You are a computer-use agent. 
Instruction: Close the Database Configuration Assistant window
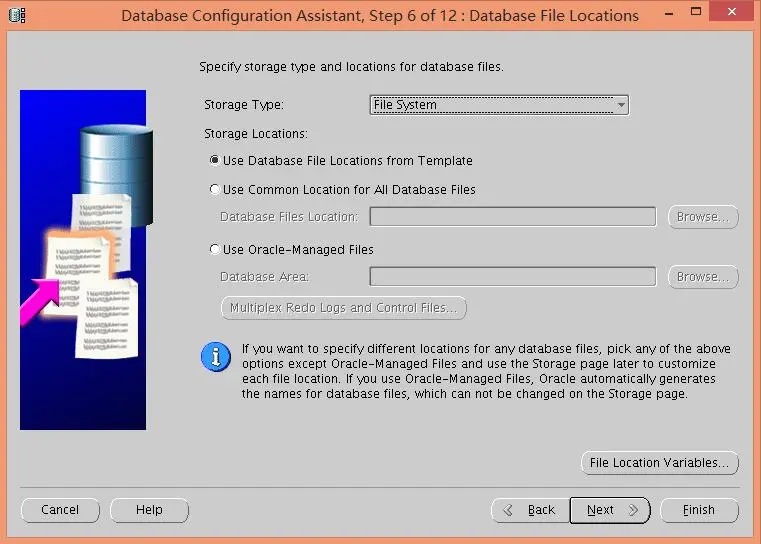(731, 12)
